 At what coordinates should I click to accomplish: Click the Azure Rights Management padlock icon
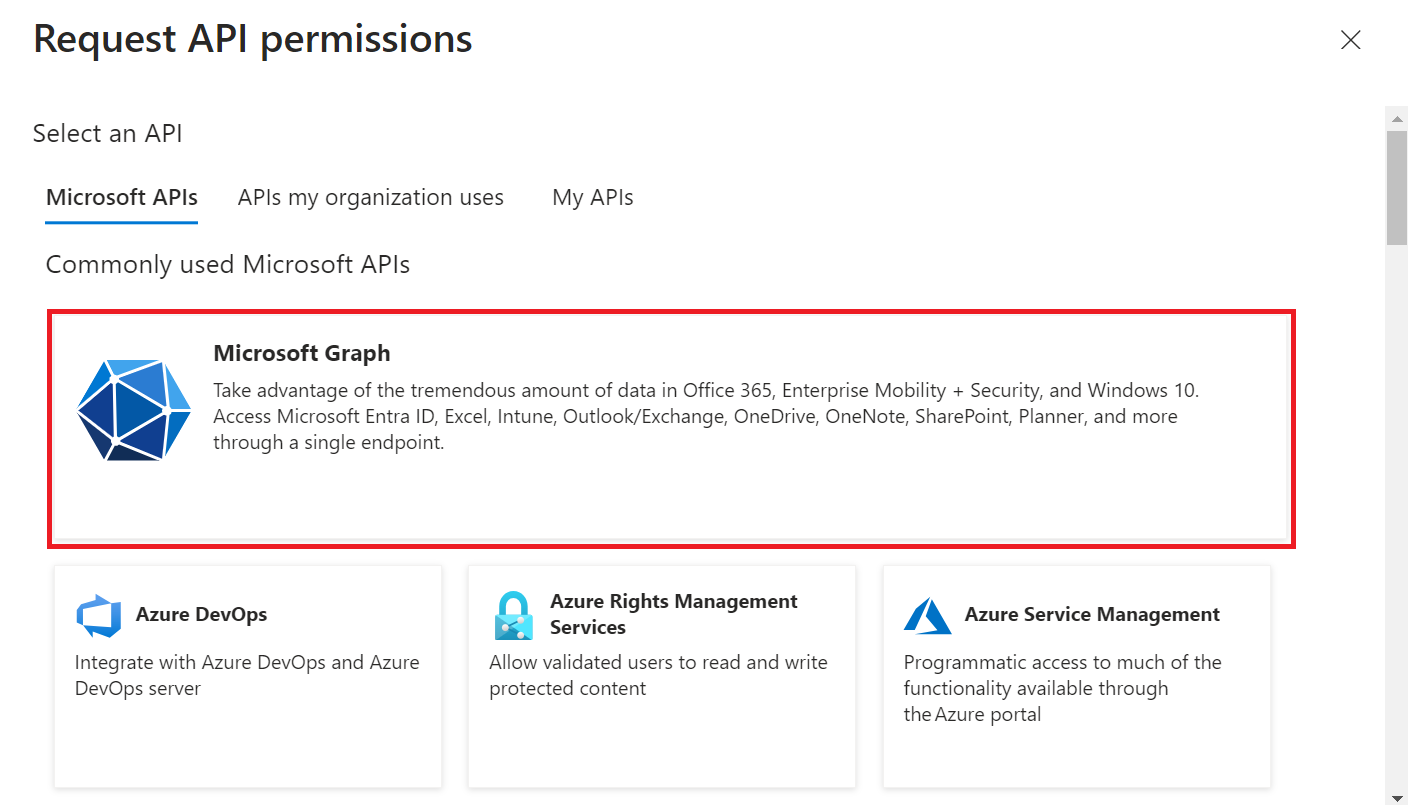click(513, 615)
